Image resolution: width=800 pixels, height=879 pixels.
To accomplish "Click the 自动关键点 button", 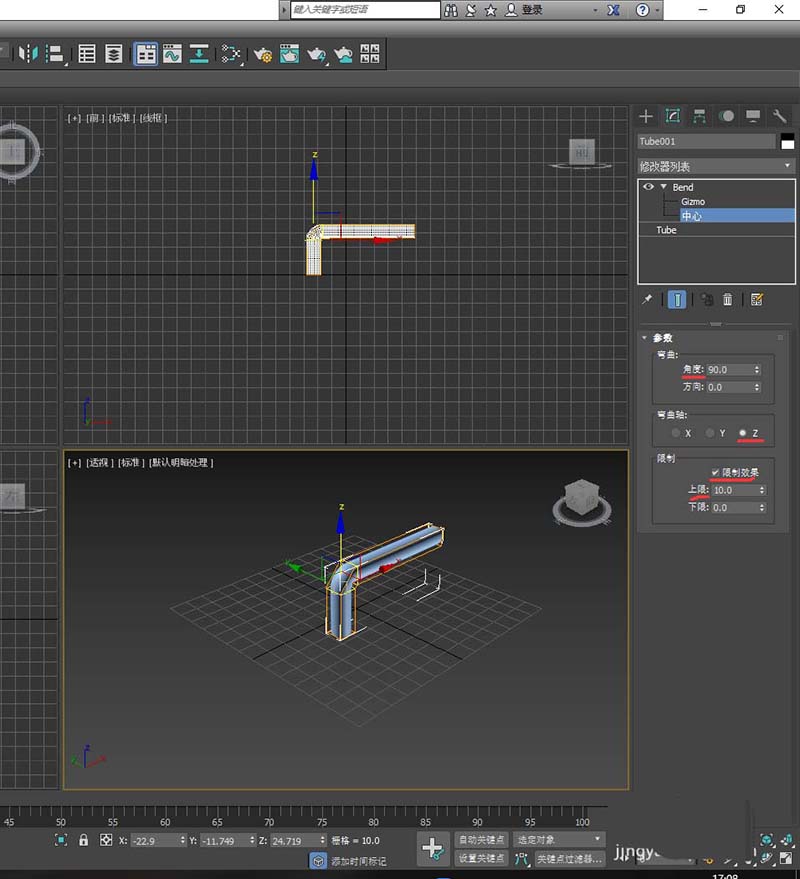I will [481, 839].
